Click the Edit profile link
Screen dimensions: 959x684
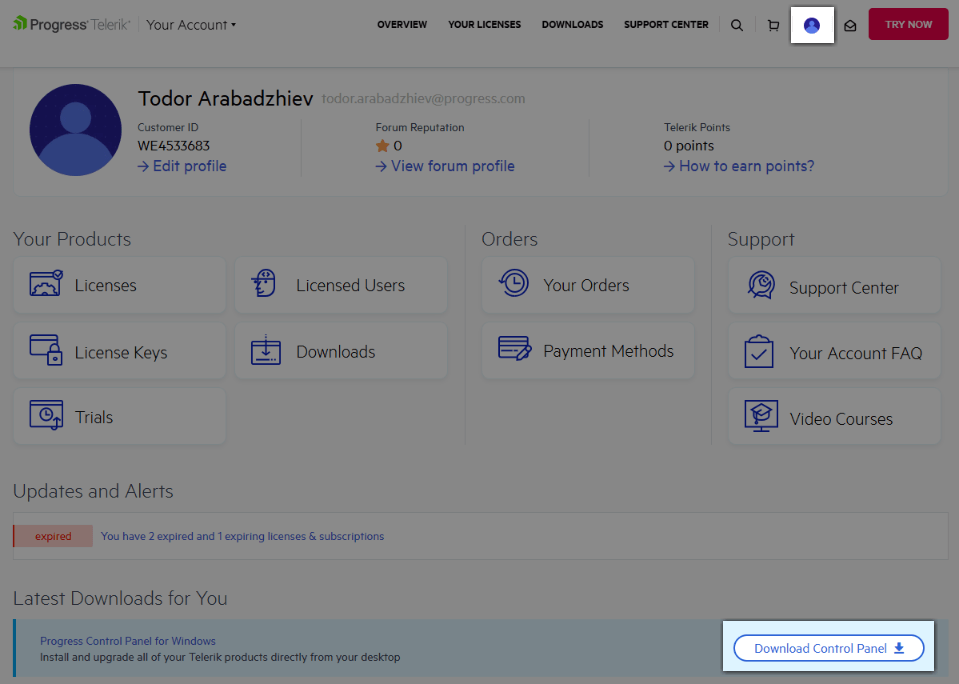pos(181,166)
